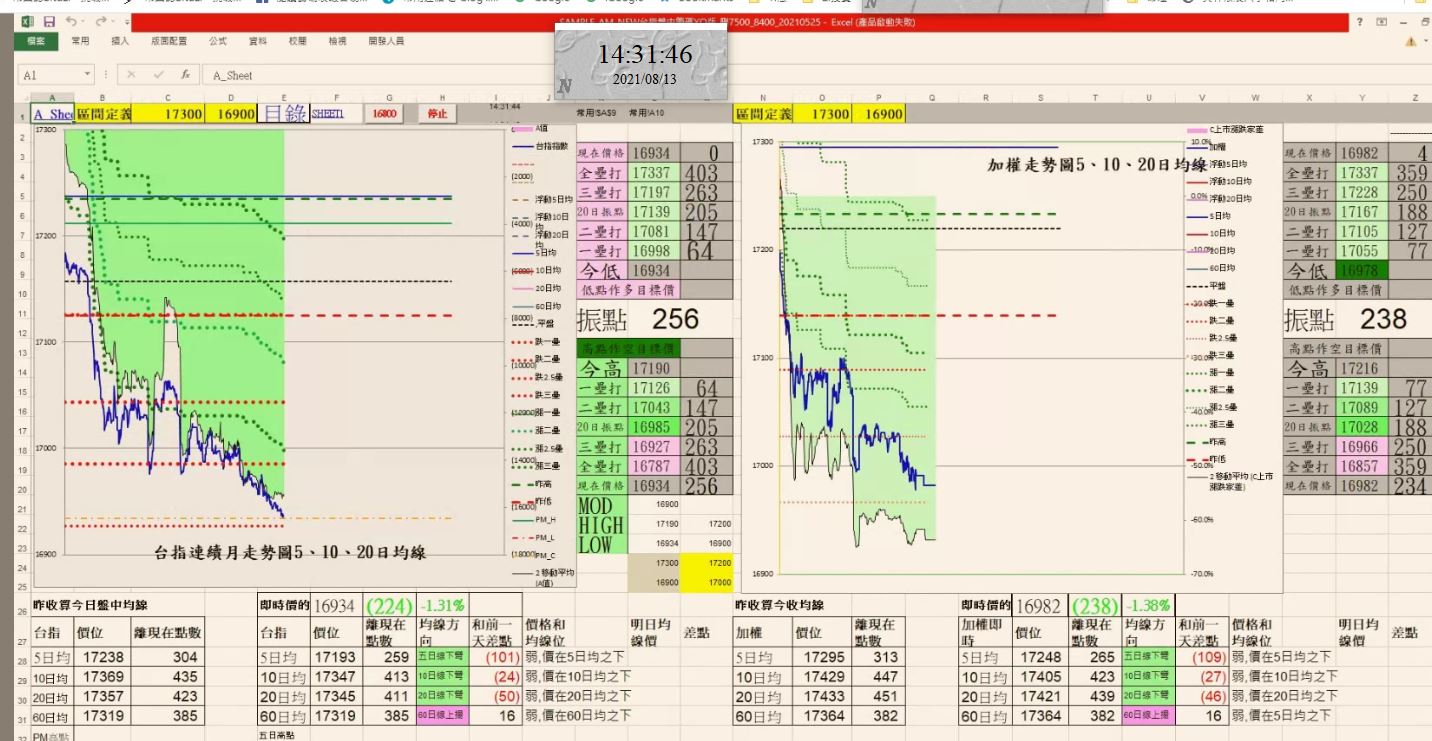Open the Customize Quick Access Toolbar dropdown
1432x741 pixels.
pyautogui.click(x=126, y=21)
